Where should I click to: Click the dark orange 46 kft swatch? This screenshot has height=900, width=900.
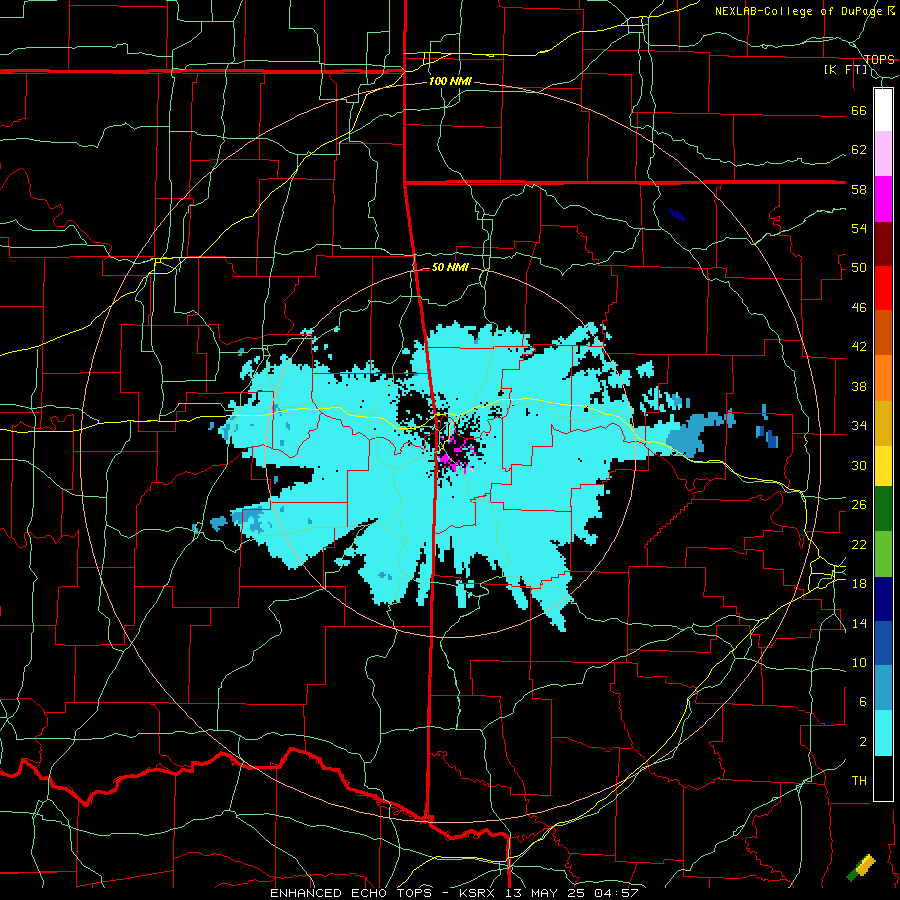click(883, 332)
